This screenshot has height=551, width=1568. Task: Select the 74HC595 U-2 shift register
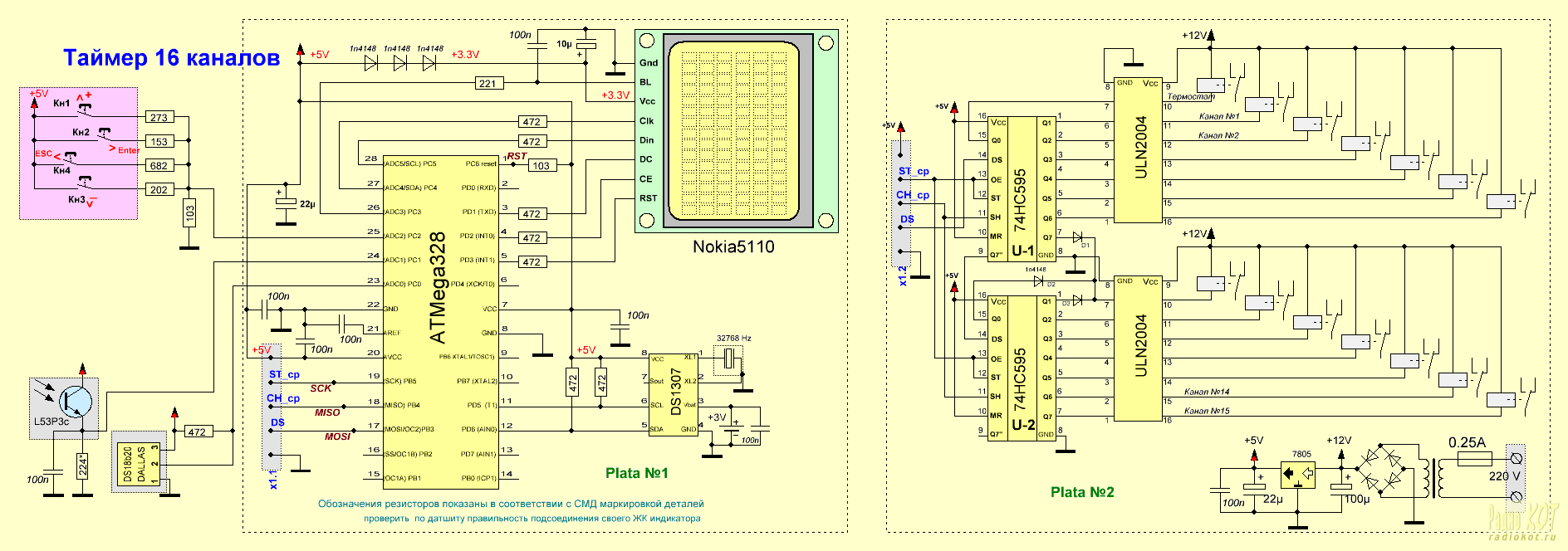[1021, 367]
